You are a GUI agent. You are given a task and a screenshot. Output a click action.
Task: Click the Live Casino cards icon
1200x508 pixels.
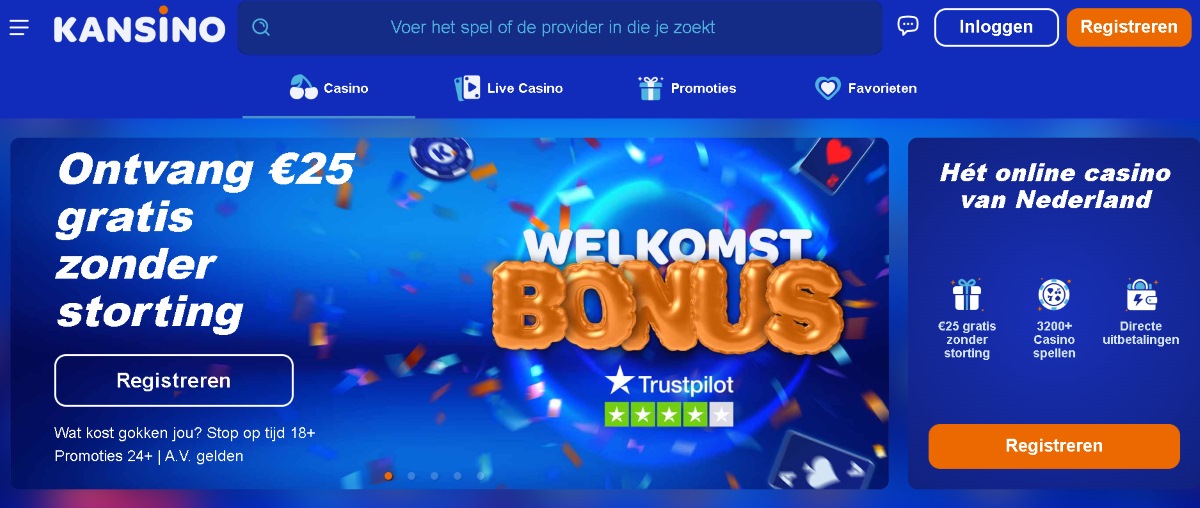[467, 88]
